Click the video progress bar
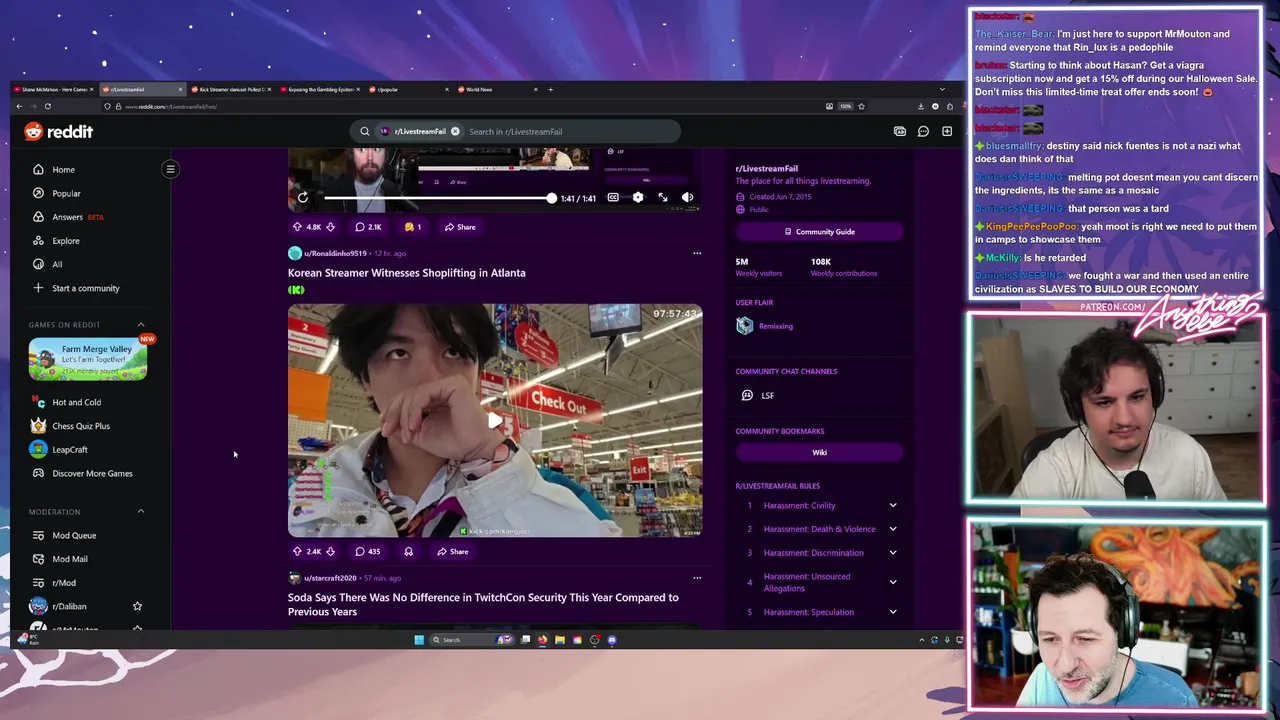1280x720 pixels. (438, 198)
